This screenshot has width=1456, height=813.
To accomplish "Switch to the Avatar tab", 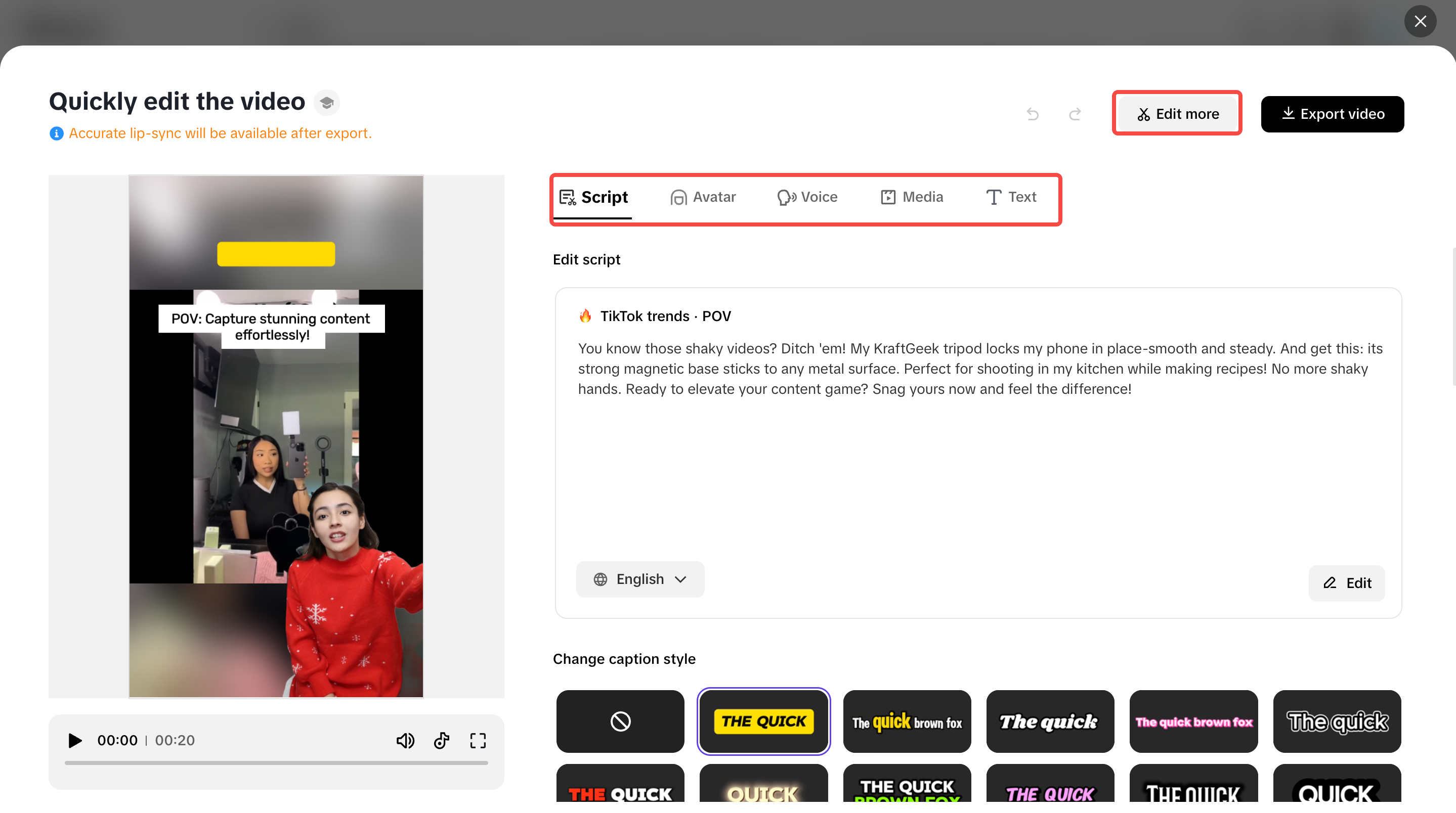I will pos(703,197).
